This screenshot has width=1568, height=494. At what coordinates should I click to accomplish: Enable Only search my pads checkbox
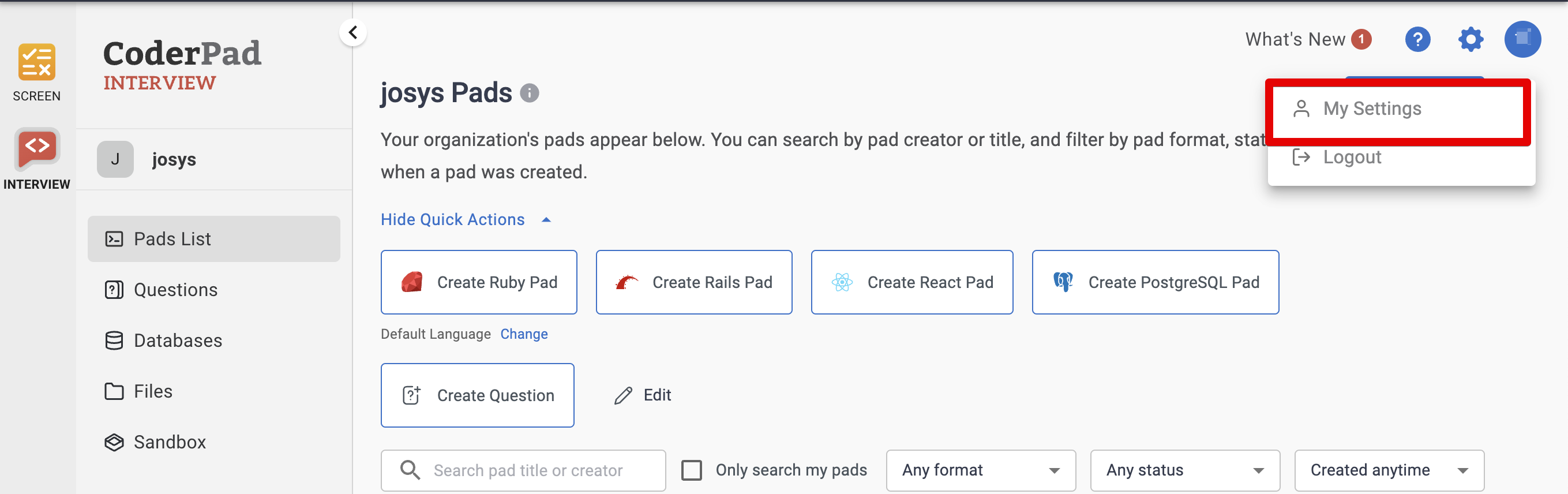click(692, 470)
